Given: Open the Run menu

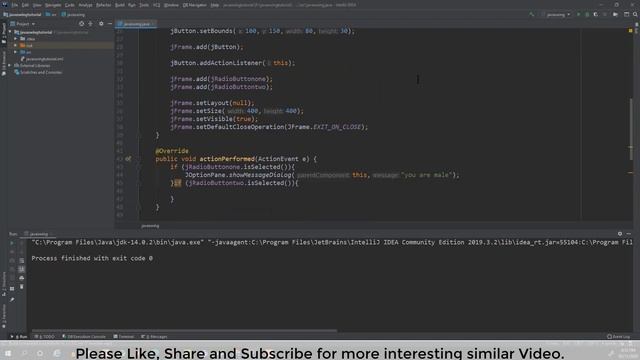Looking at the screenshot, I should [x=131, y=5].
